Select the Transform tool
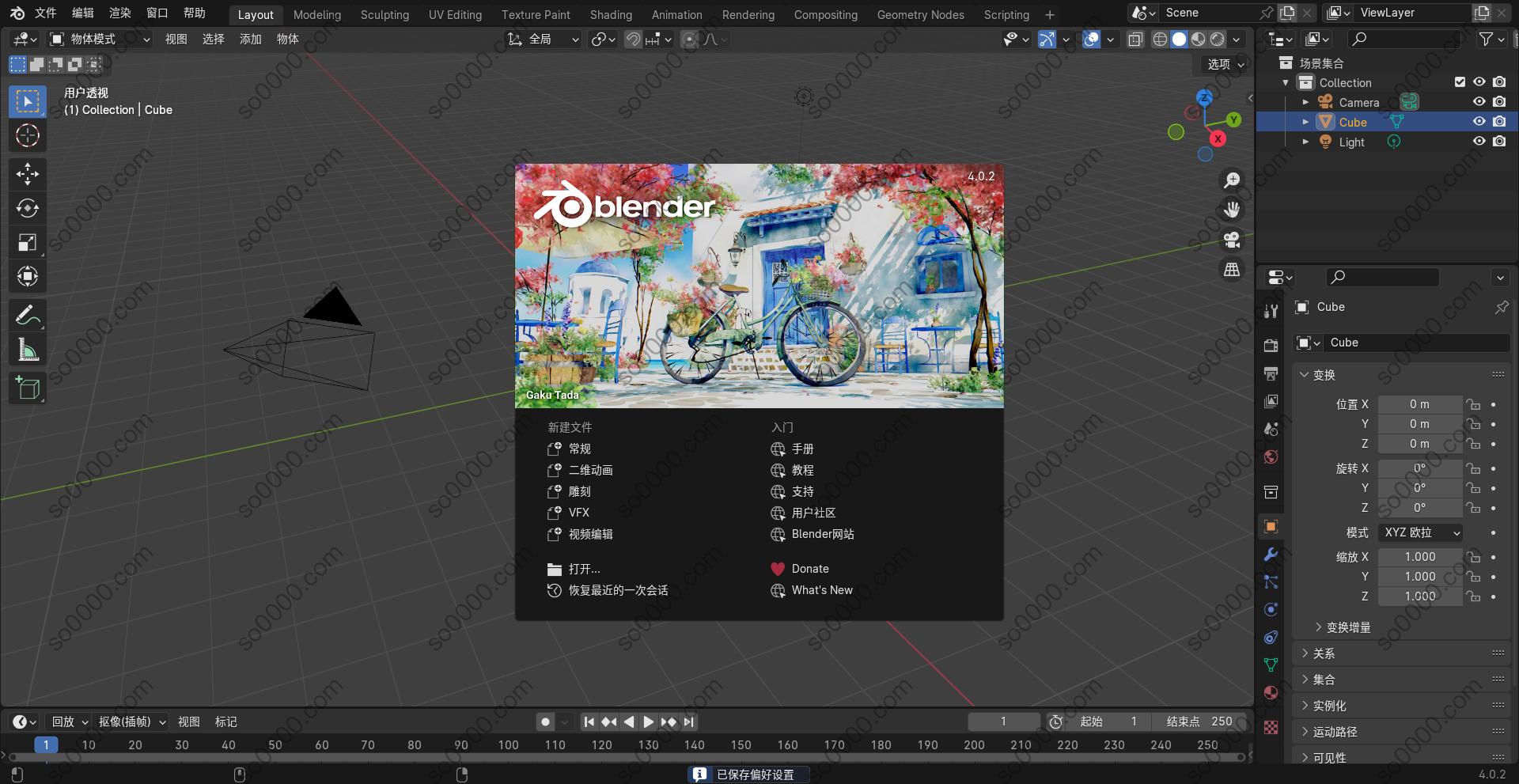The width and height of the screenshot is (1519, 784). tap(28, 276)
